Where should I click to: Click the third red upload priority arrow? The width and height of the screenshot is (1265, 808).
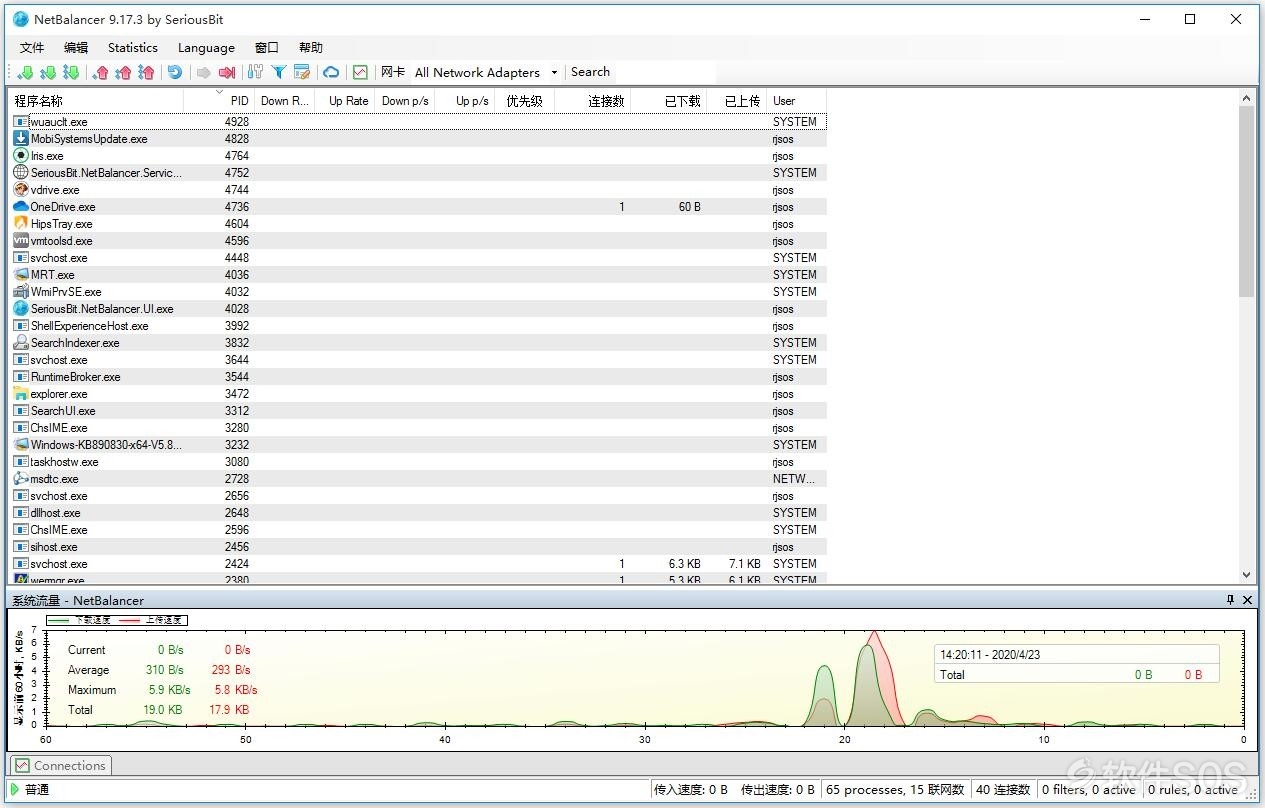147,72
